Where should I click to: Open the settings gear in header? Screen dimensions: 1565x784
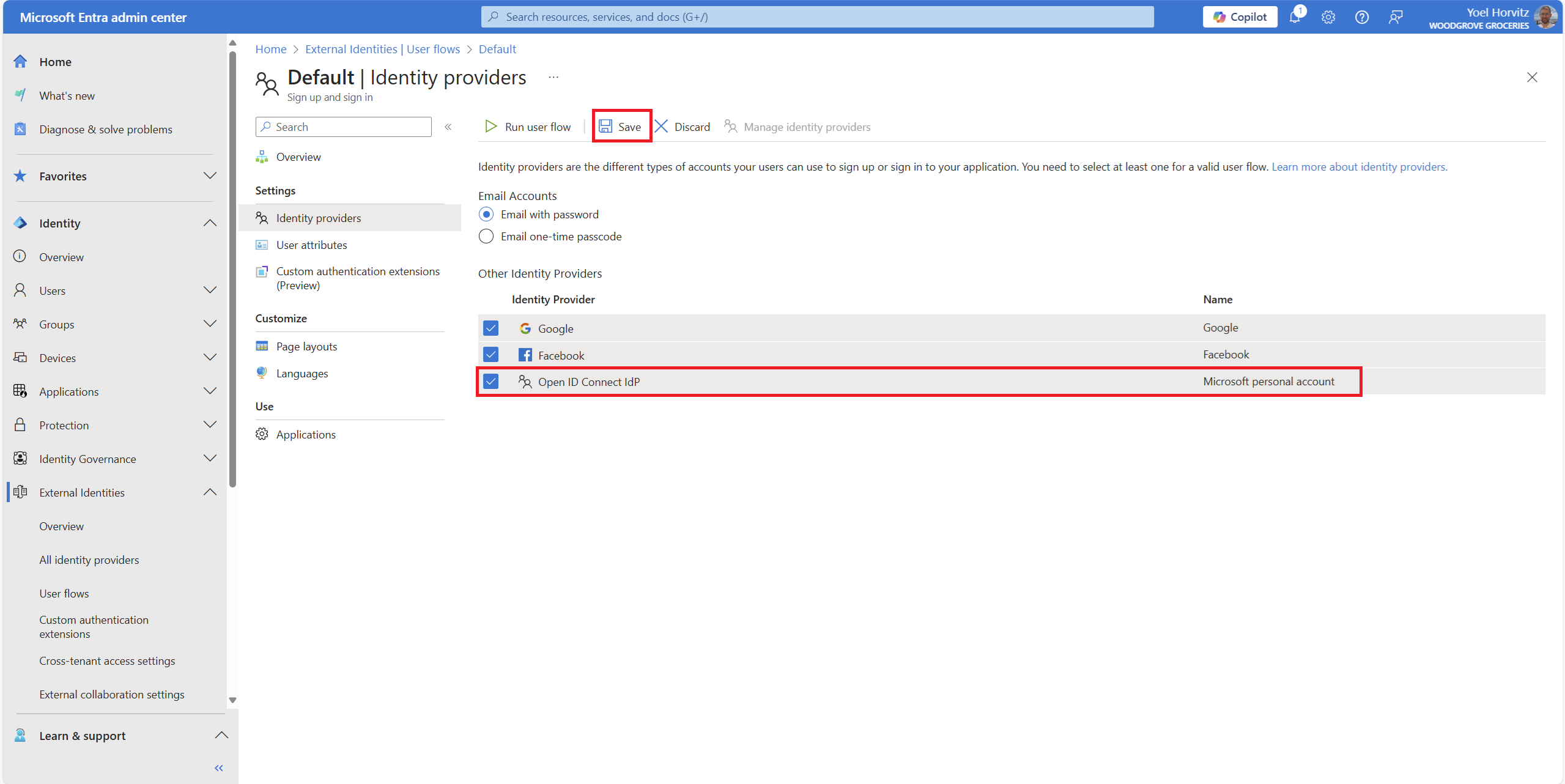click(x=1328, y=17)
